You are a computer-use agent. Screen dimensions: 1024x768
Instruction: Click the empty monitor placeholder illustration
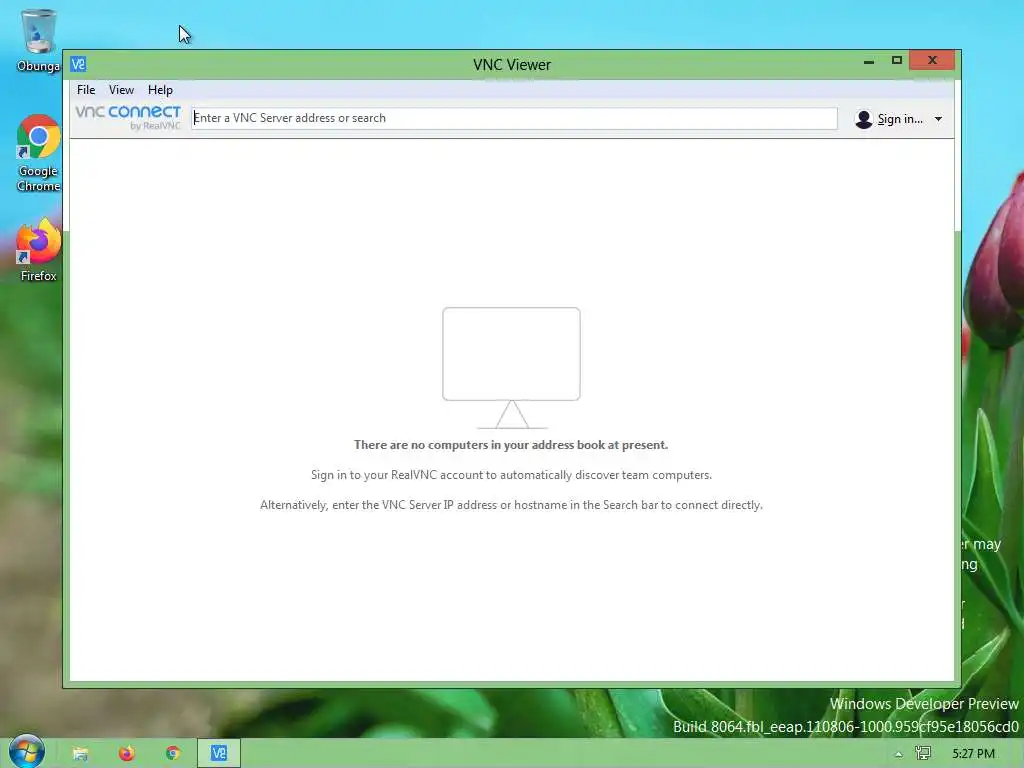(511, 368)
